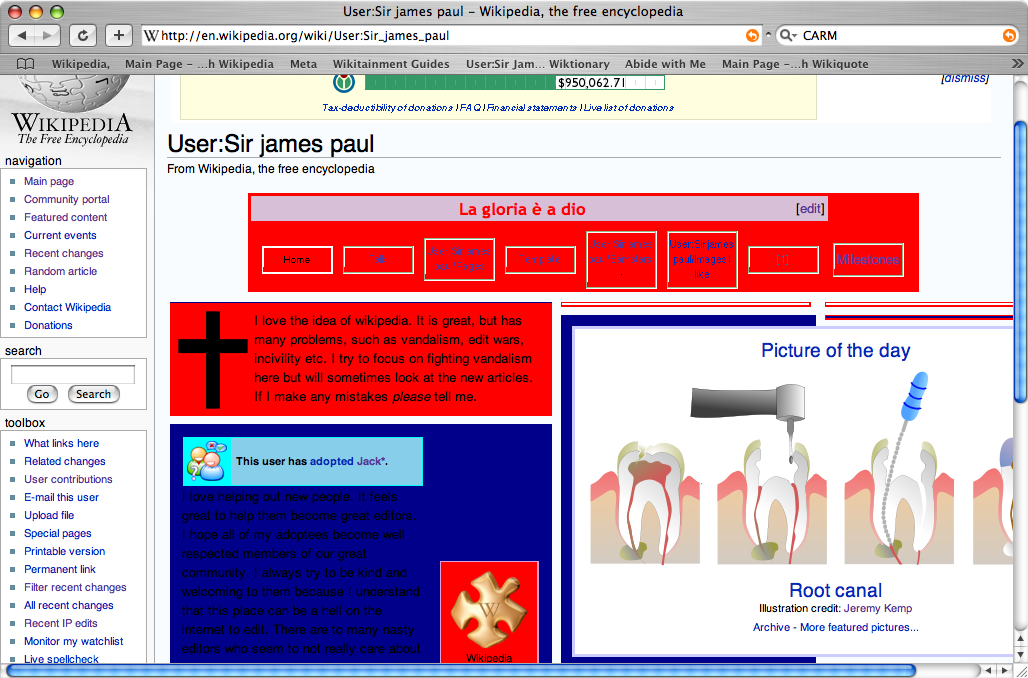Open Random article in sidebar
1028x678 pixels.
[60, 271]
